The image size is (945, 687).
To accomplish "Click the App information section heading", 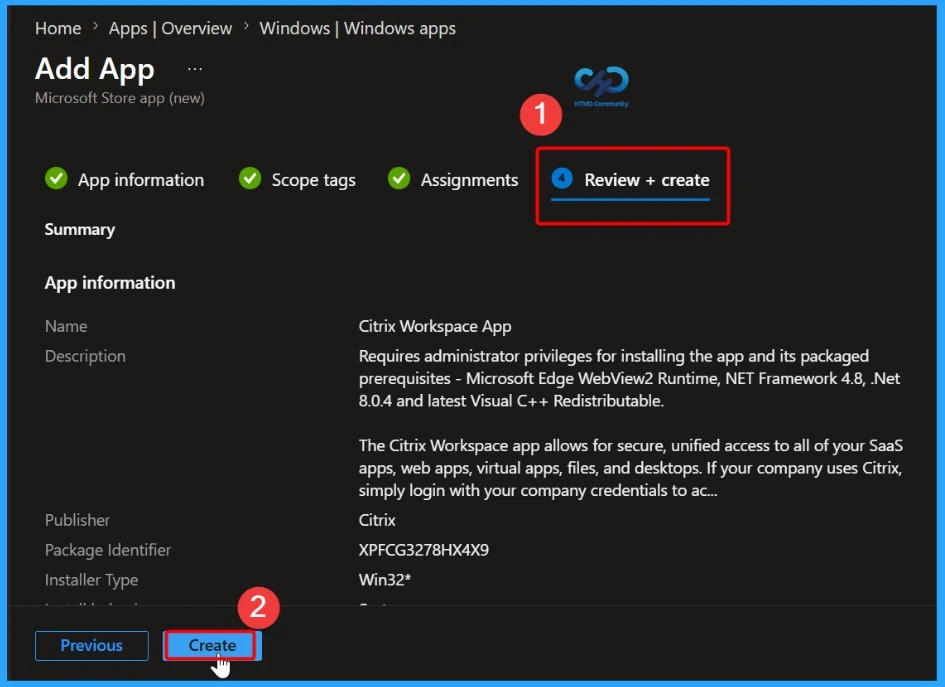I will pos(110,283).
